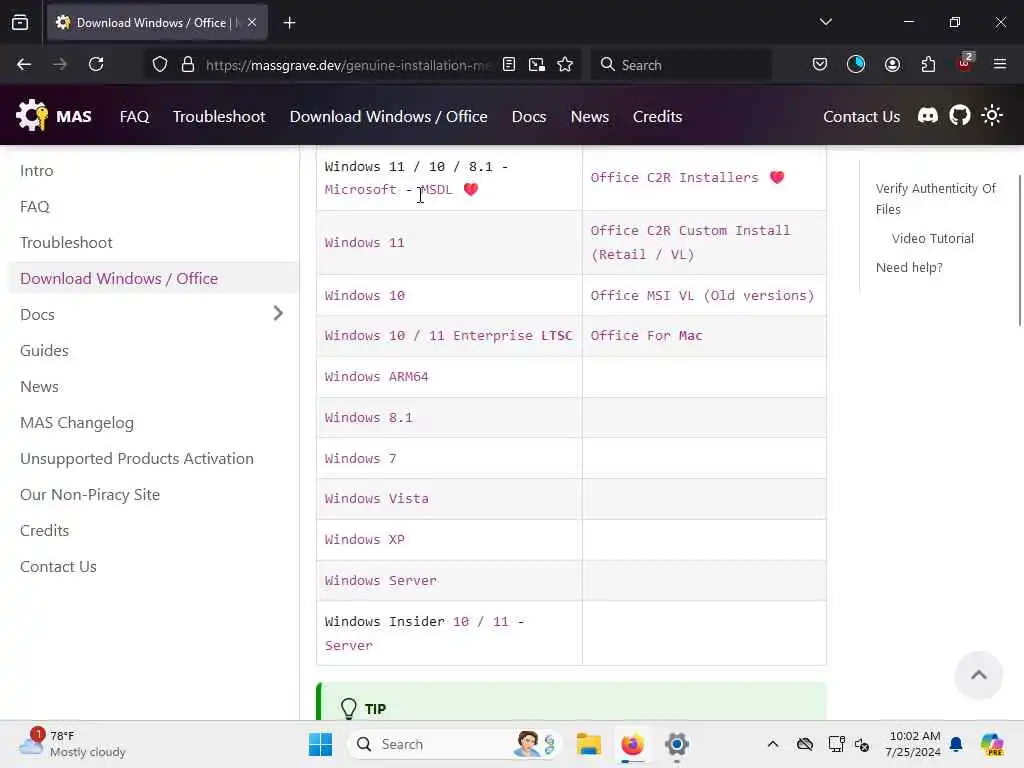The height and width of the screenshot is (768, 1024).
Task: Open File Explorer from taskbar
Action: click(x=588, y=744)
